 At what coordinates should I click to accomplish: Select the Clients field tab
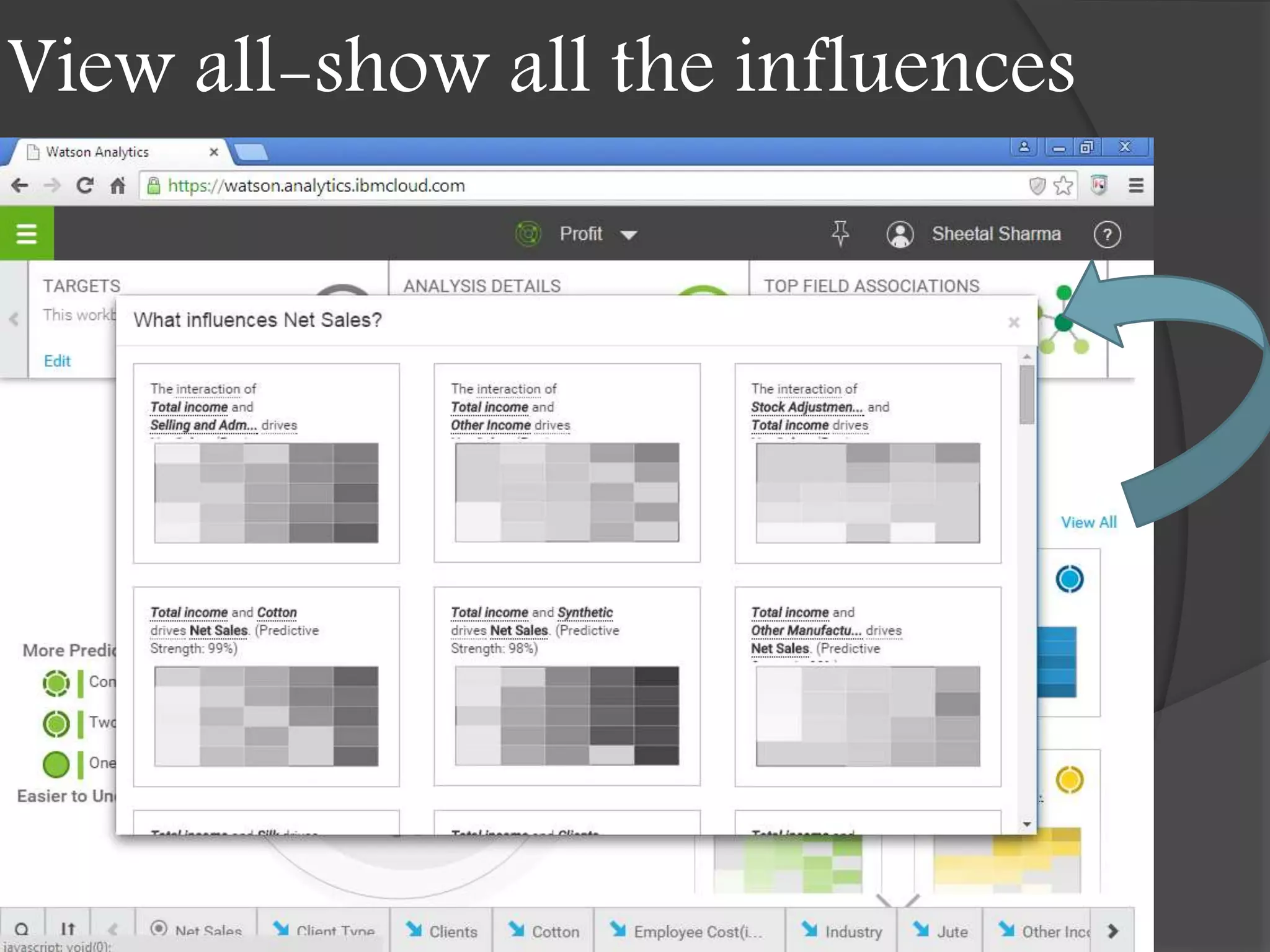coord(442,931)
